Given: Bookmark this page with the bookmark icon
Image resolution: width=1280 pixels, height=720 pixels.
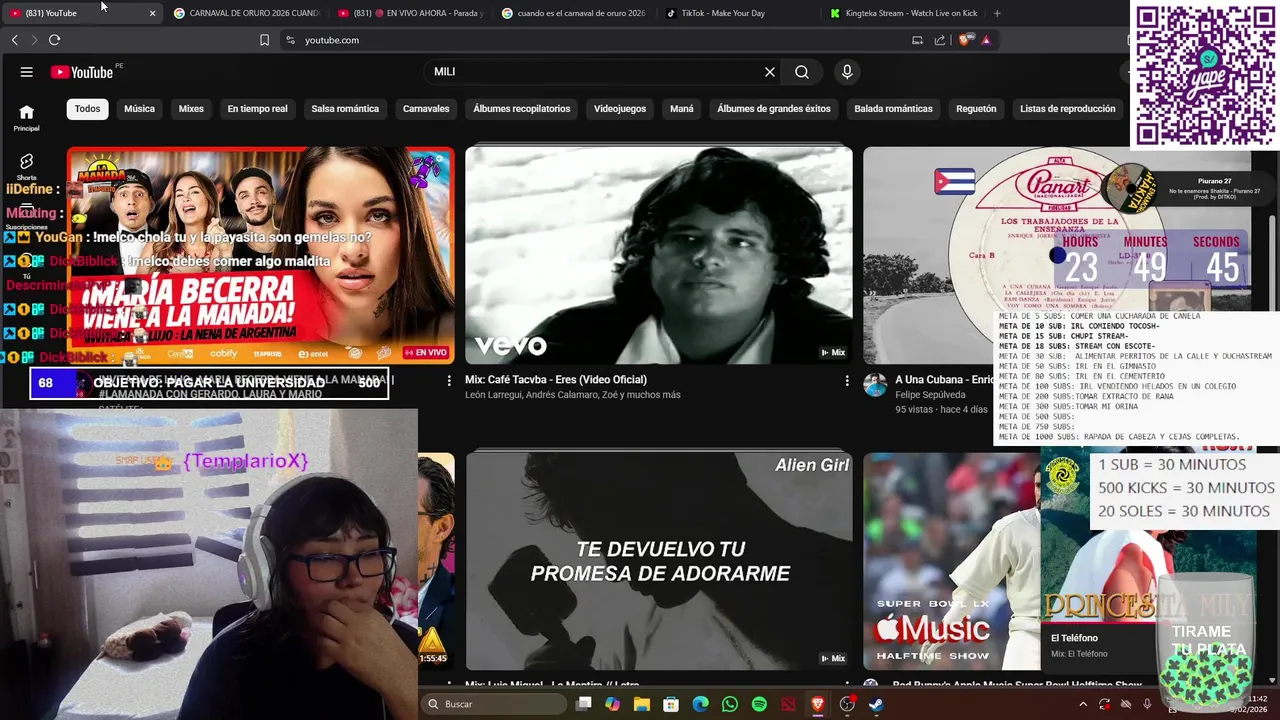Looking at the screenshot, I should 264,40.
